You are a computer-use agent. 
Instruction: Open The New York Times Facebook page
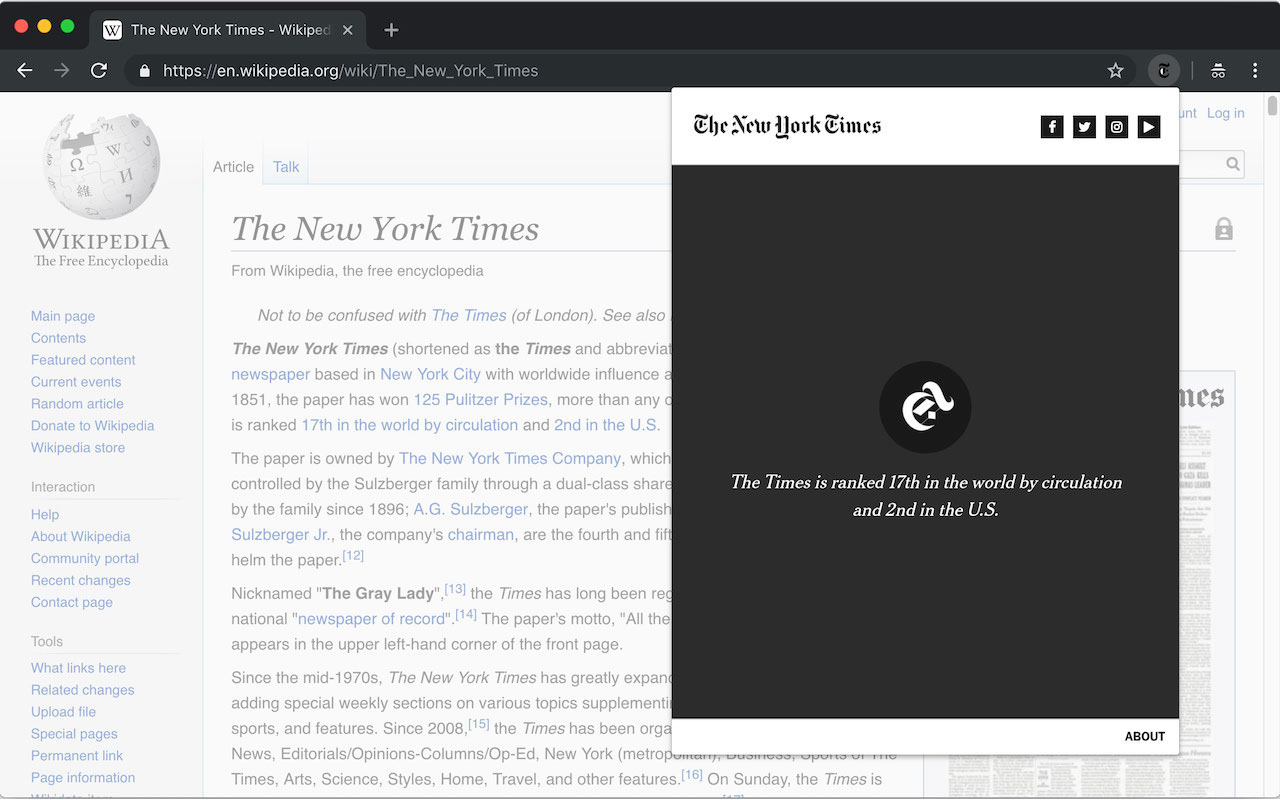[1051, 127]
